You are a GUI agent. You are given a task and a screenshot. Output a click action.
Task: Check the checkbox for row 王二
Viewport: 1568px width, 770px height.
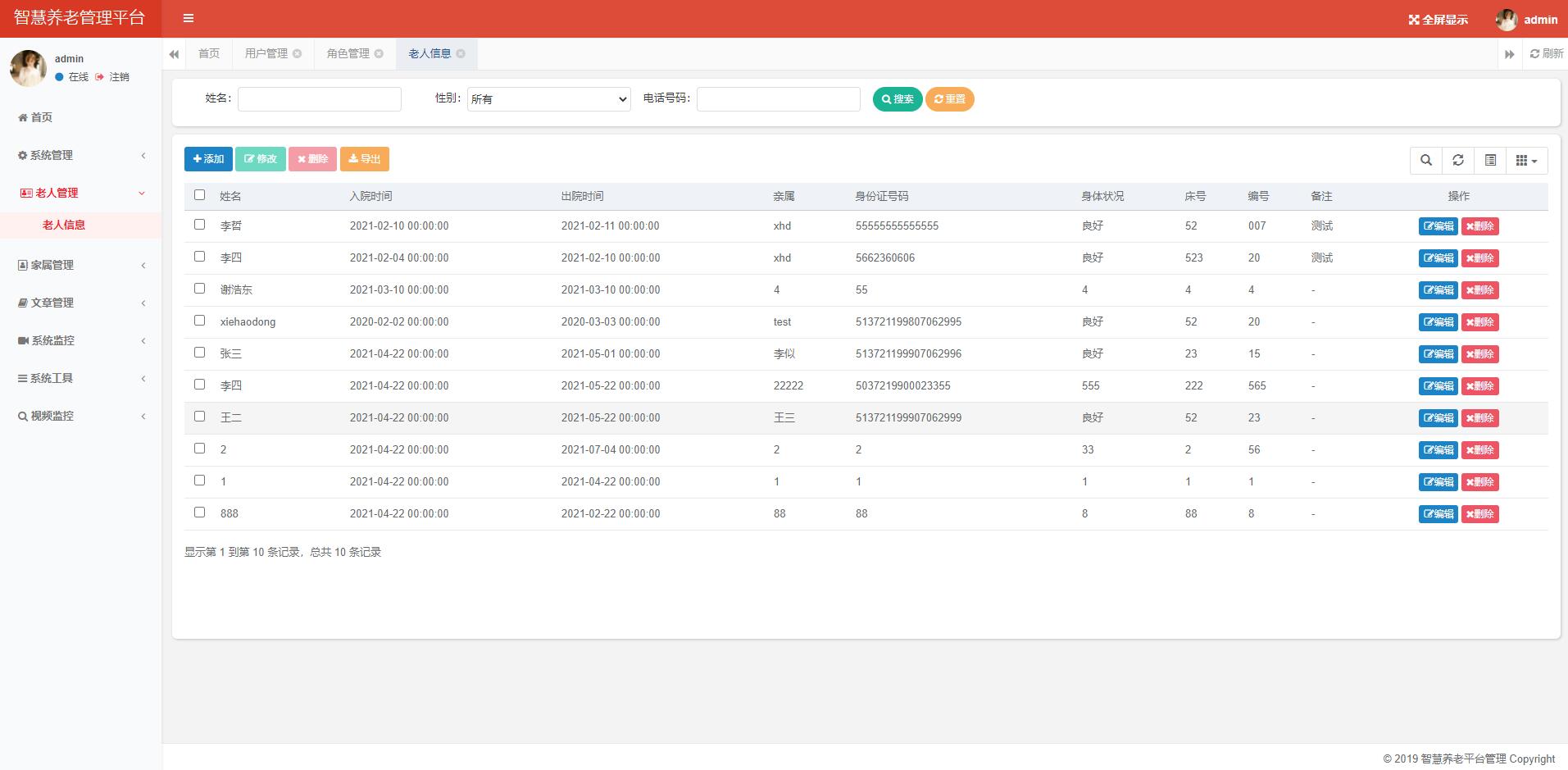click(199, 416)
